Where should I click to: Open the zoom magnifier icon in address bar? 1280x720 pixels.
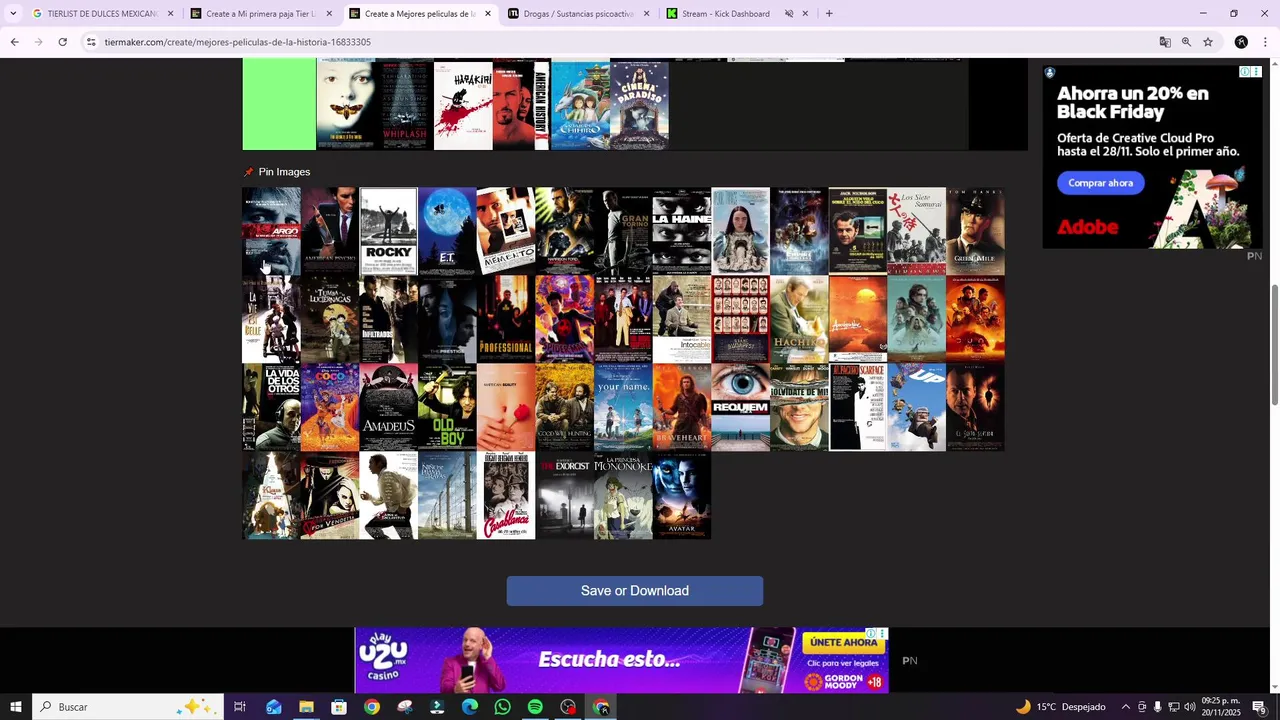(x=1186, y=42)
